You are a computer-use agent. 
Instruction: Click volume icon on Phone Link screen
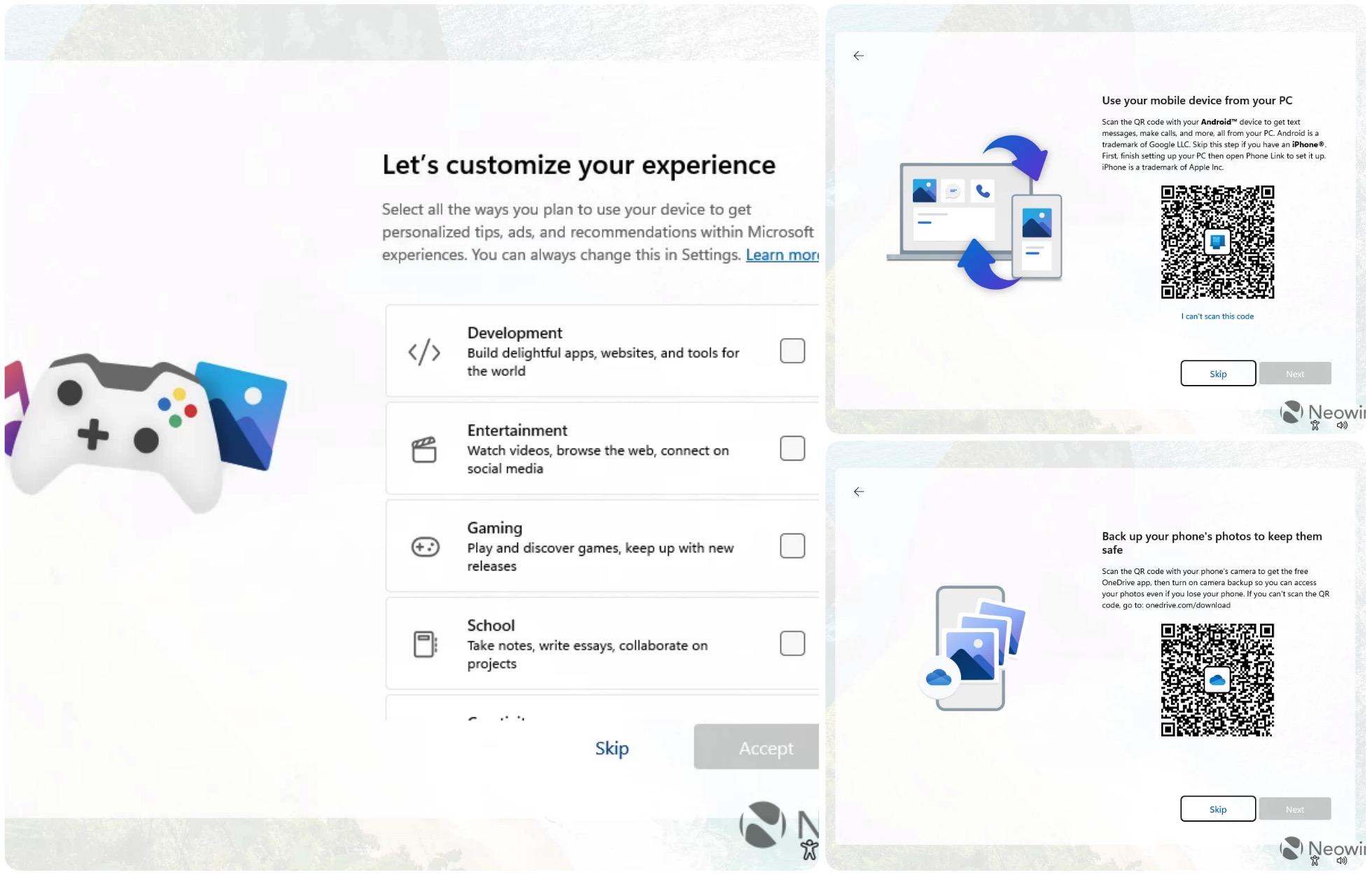(1342, 426)
